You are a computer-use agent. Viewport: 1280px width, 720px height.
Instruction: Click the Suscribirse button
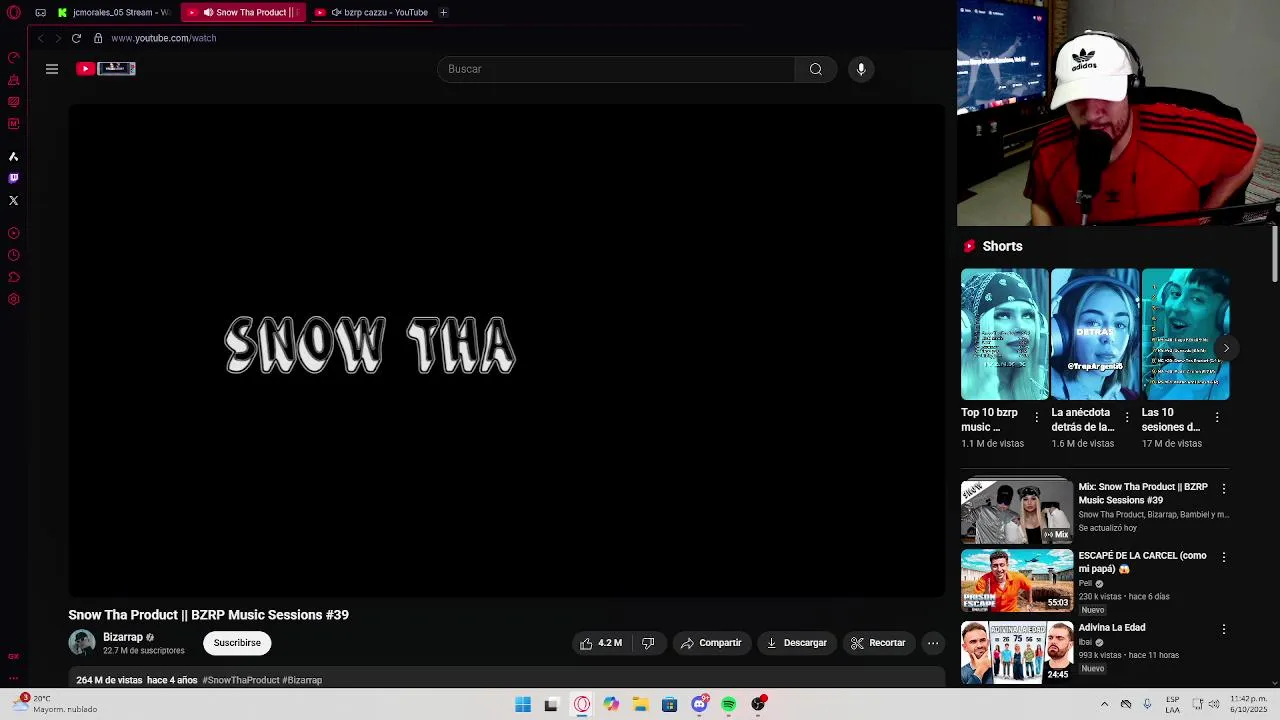click(x=237, y=643)
